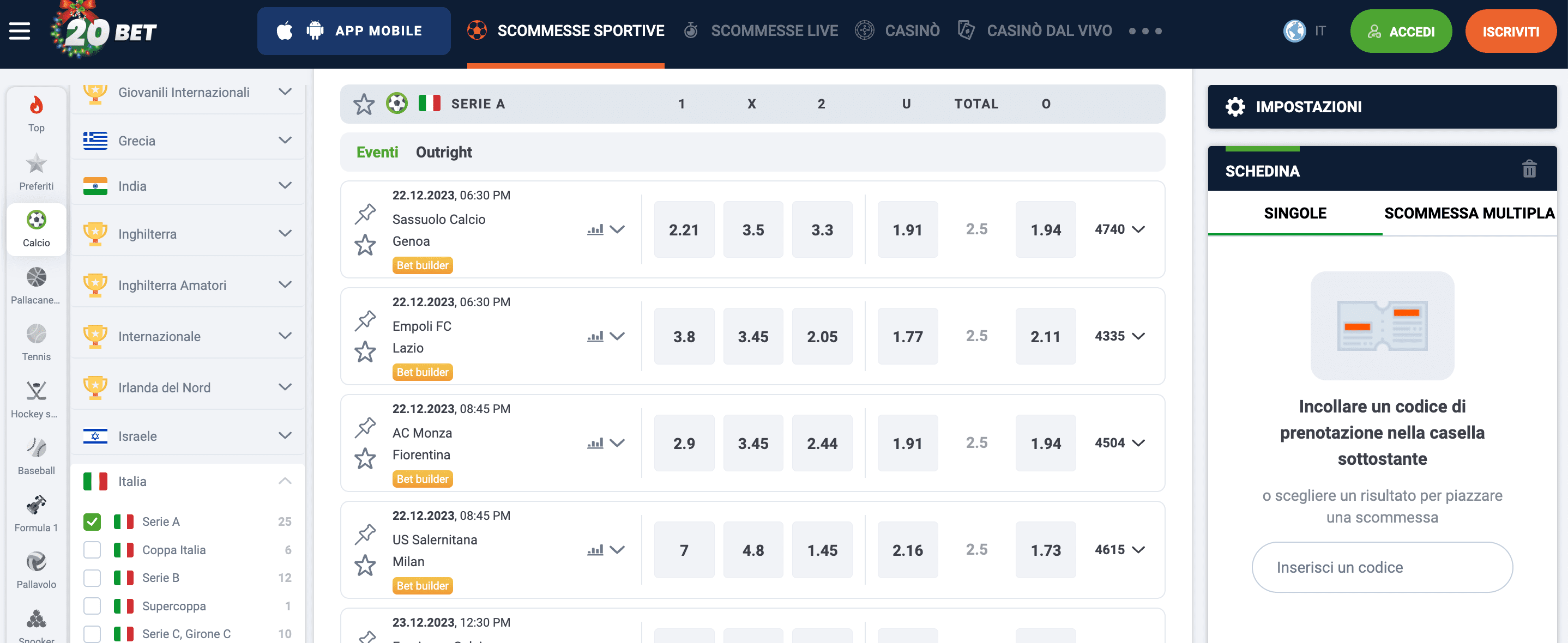The width and height of the screenshot is (1568, 643).
Task: Pick draw odds 4.8 for Salernitana-Milan
Action: pyautogui.click(x=753, y=549)
